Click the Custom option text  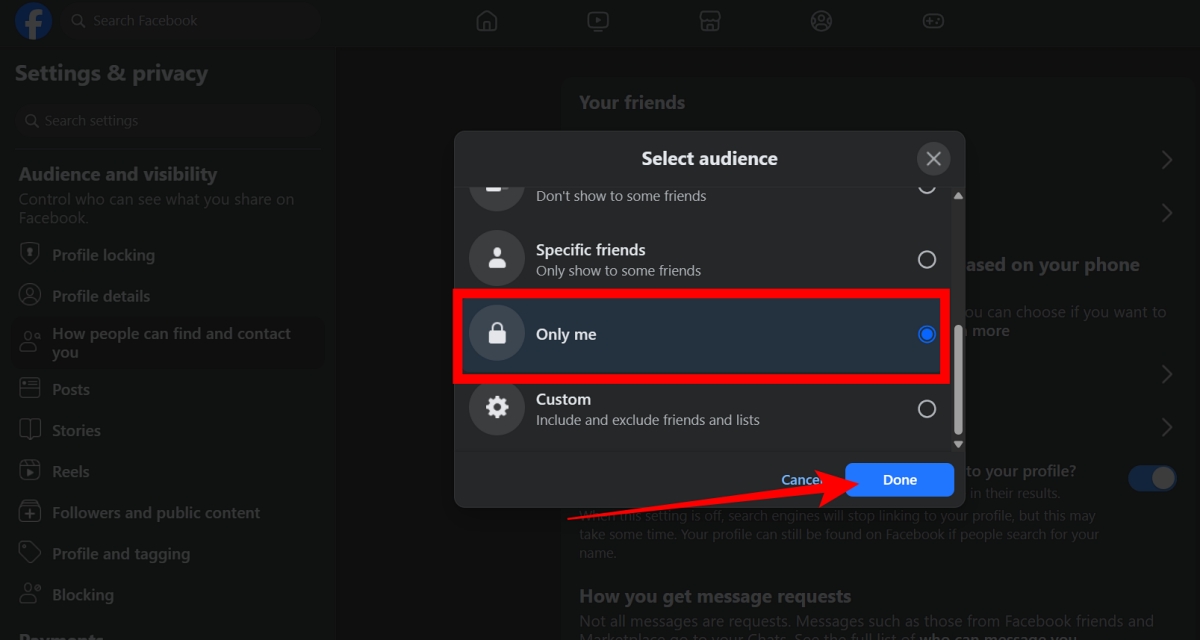pyautogui.click(x=563, y=399)
